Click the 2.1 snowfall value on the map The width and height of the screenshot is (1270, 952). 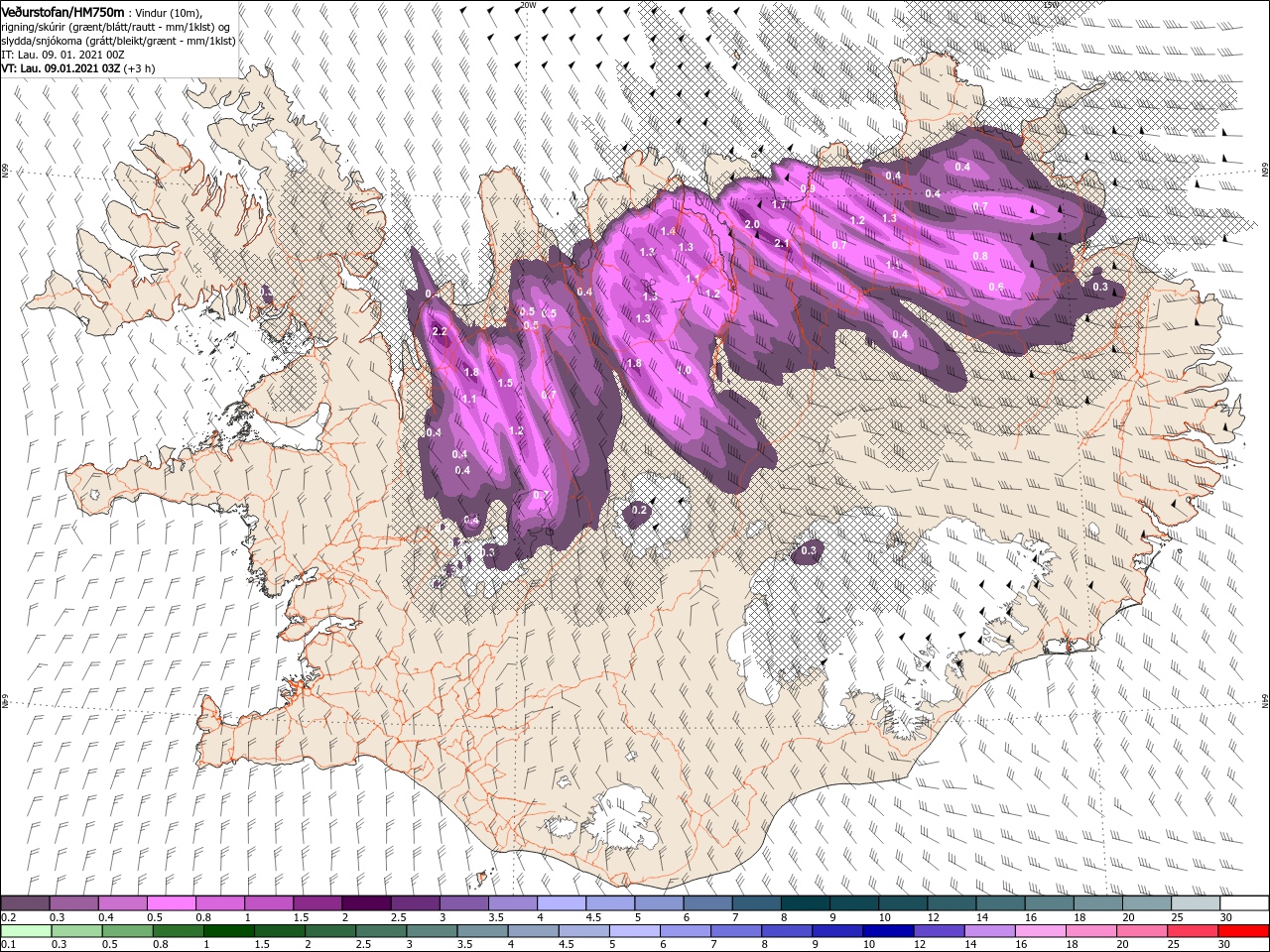(x=781, y=244)
